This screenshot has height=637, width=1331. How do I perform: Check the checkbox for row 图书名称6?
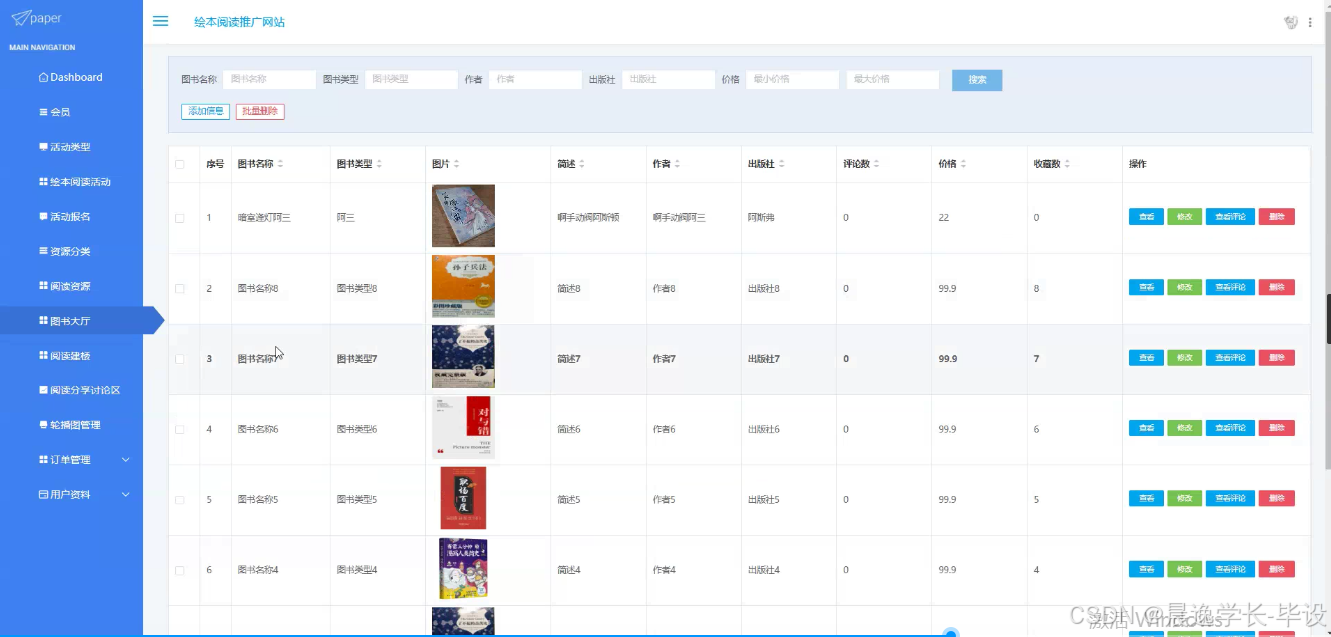180,429
